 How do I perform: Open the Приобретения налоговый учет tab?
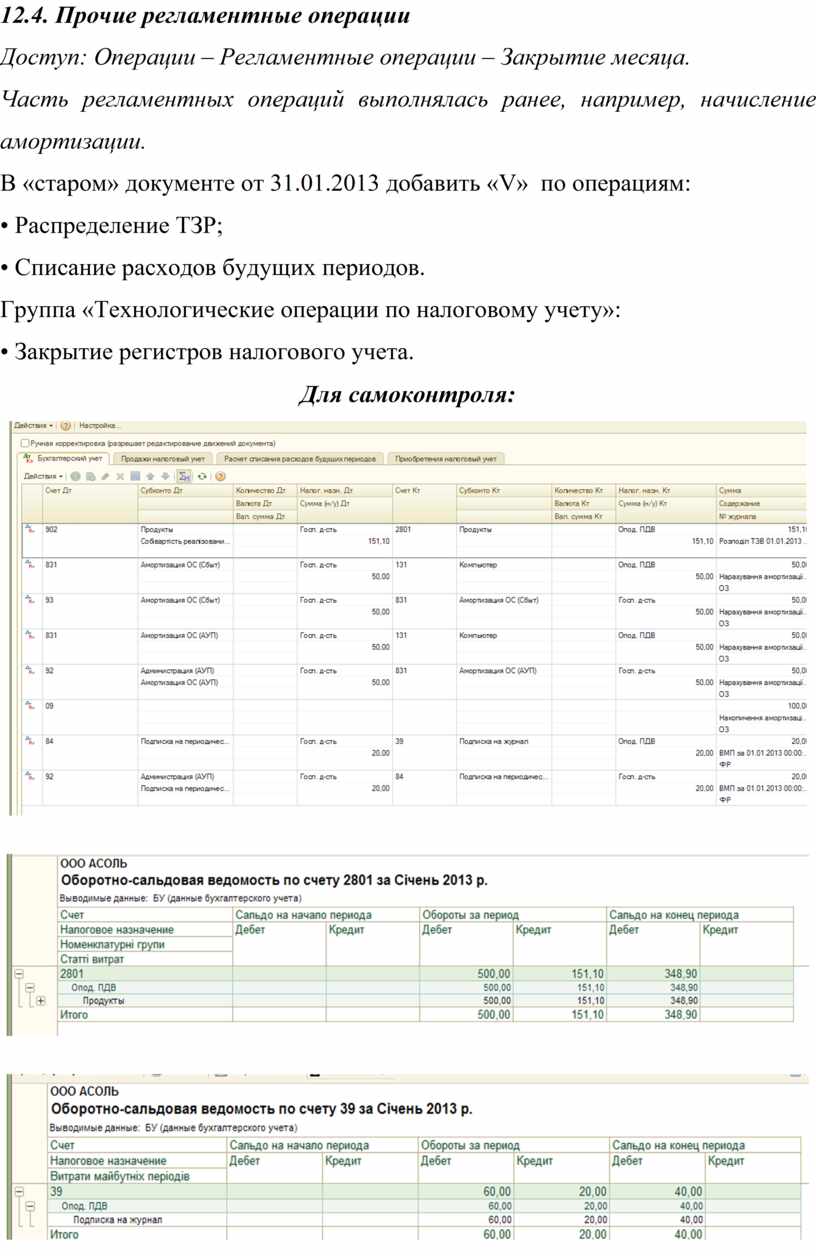[446, 458]
